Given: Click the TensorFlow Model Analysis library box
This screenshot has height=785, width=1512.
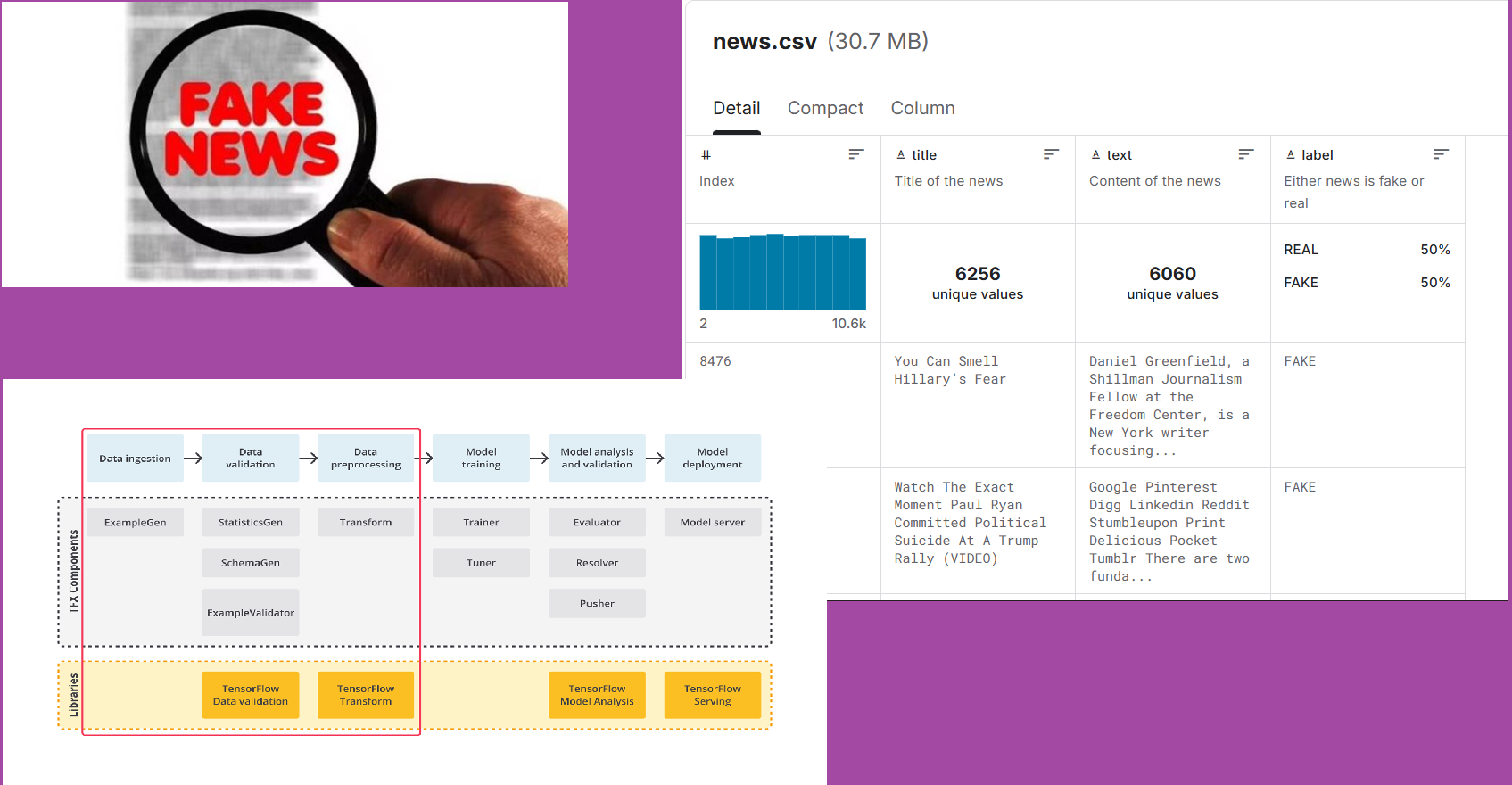Looking at the screenshot, I should pos(597,695).
